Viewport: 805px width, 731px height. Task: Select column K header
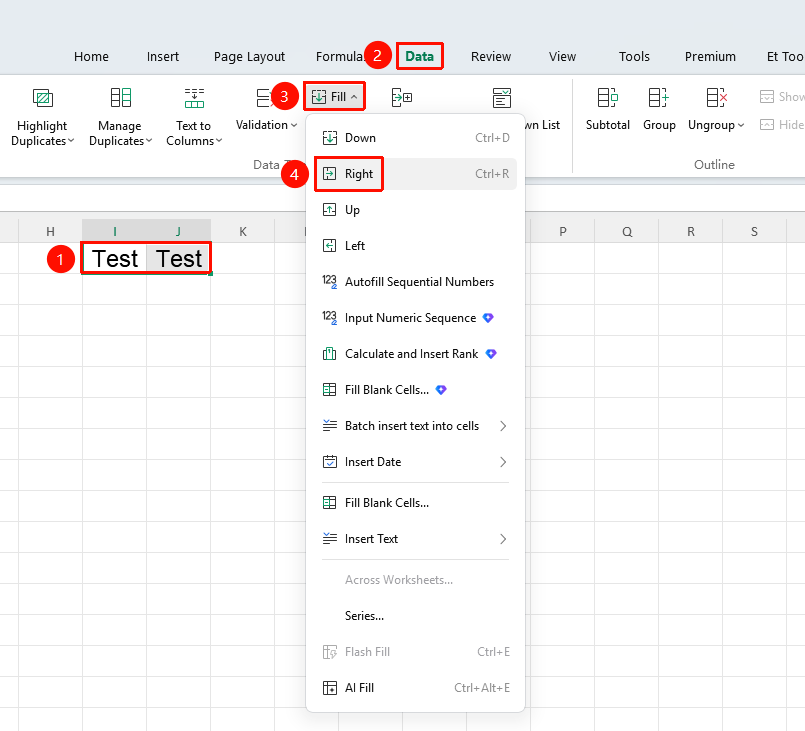(x=243, y=232)
